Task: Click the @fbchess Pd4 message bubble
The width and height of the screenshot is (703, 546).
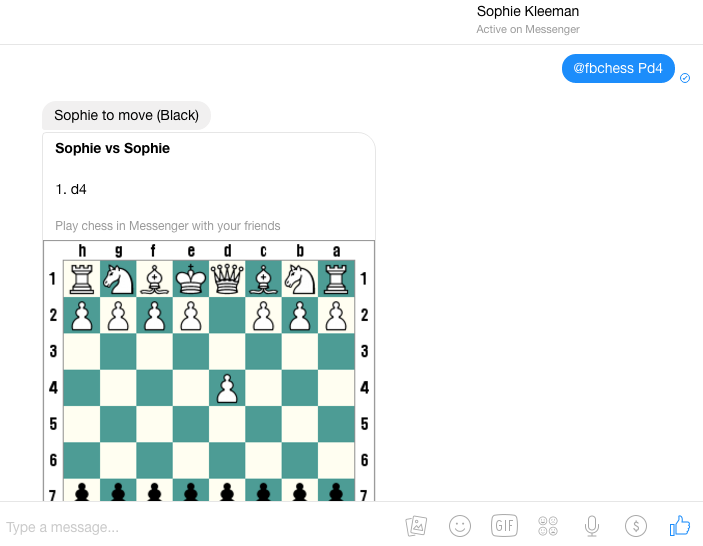Action: tap(618, 69)
